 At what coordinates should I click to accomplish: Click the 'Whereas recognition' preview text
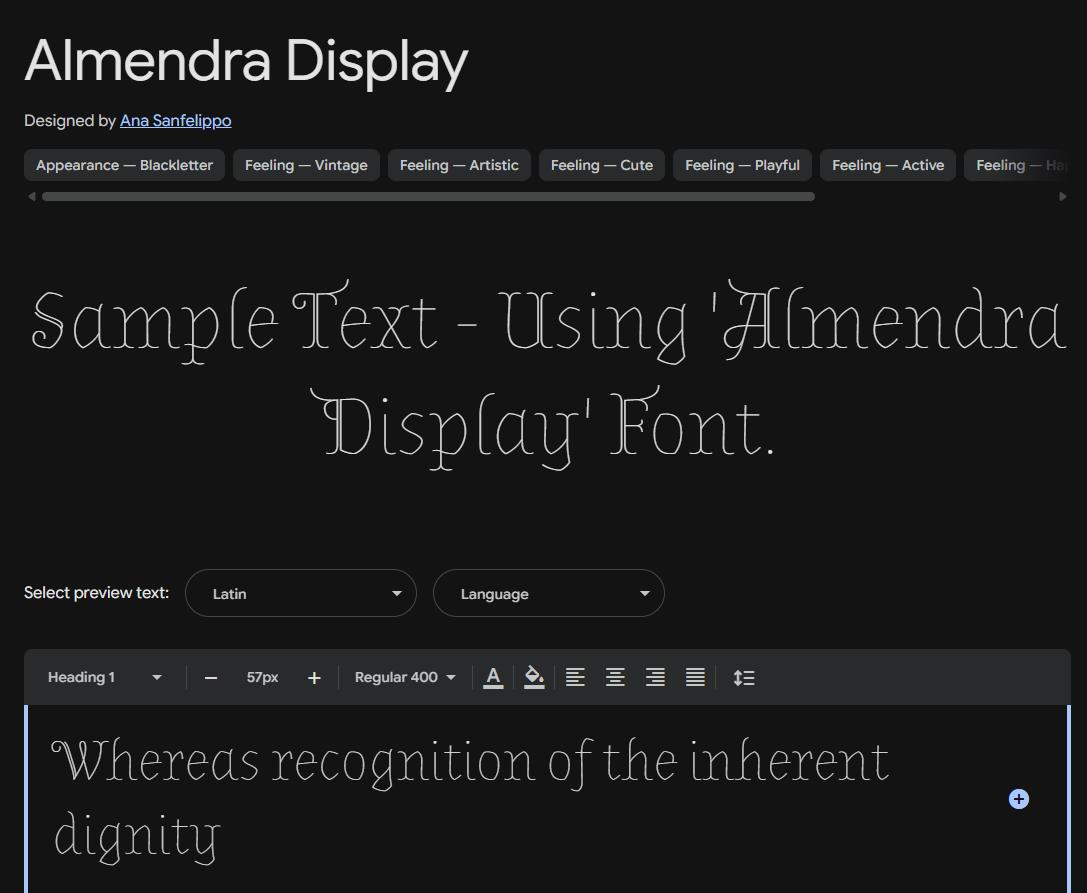pyautogui.click(x=470, y=799)
